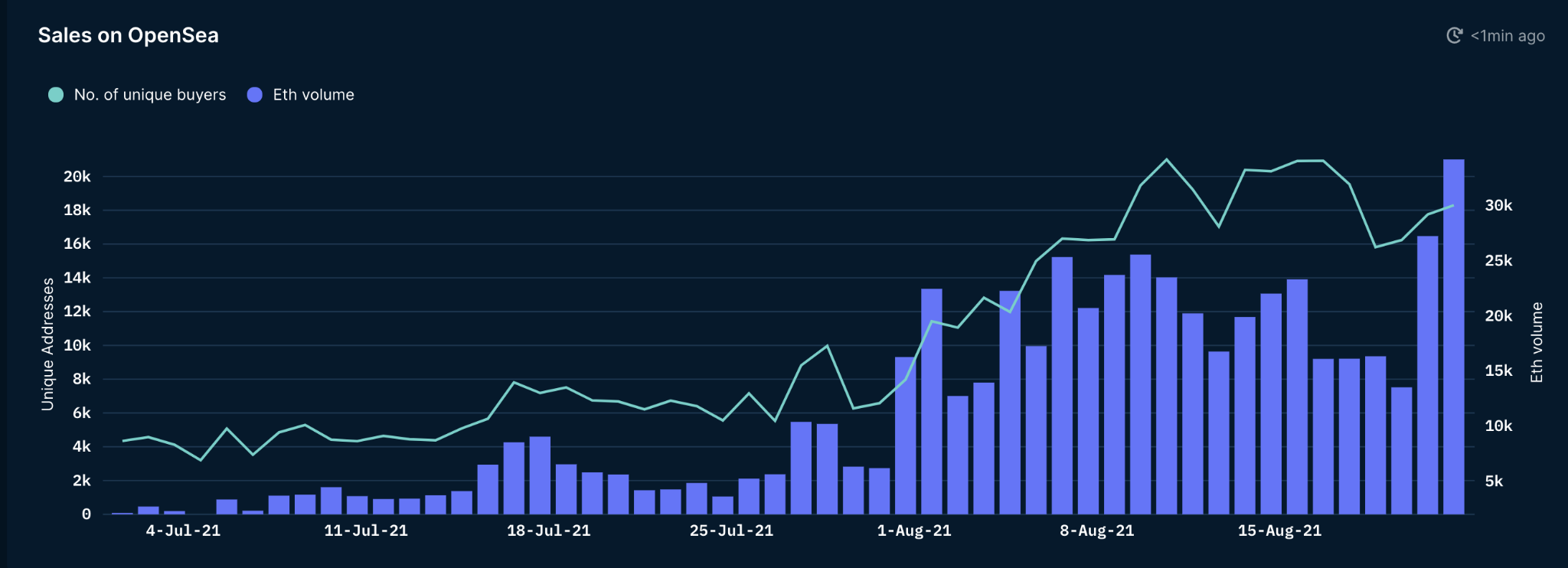Select the 15-Aug-21 date label
Screen dimensions: 1568x568
point(1279,530)
